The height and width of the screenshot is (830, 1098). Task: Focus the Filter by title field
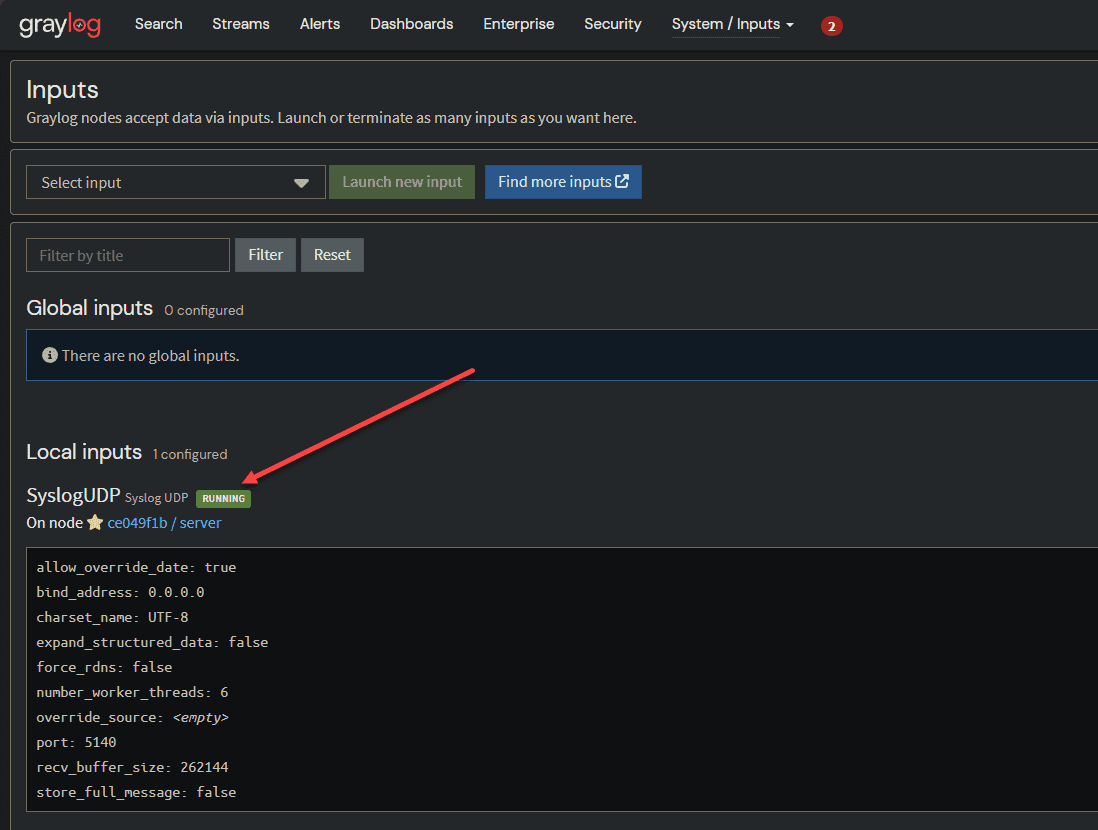tap(128, 255)
